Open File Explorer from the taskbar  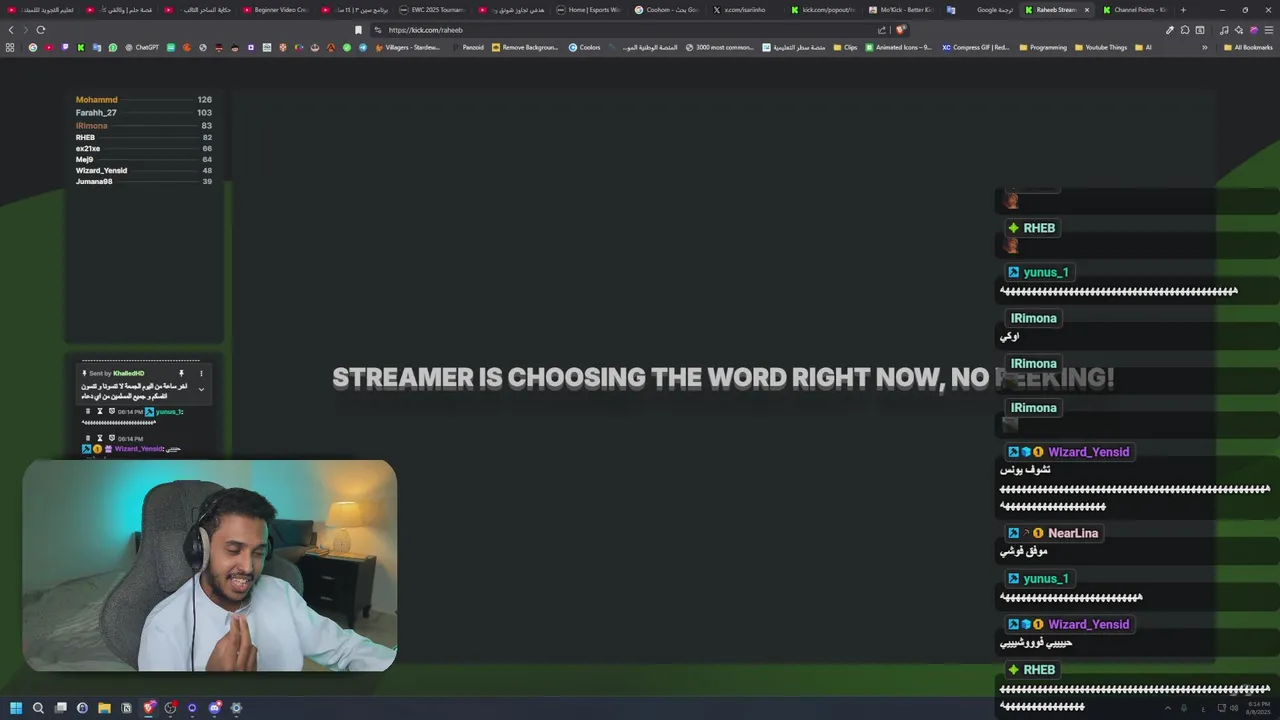(x=104, y=708)
